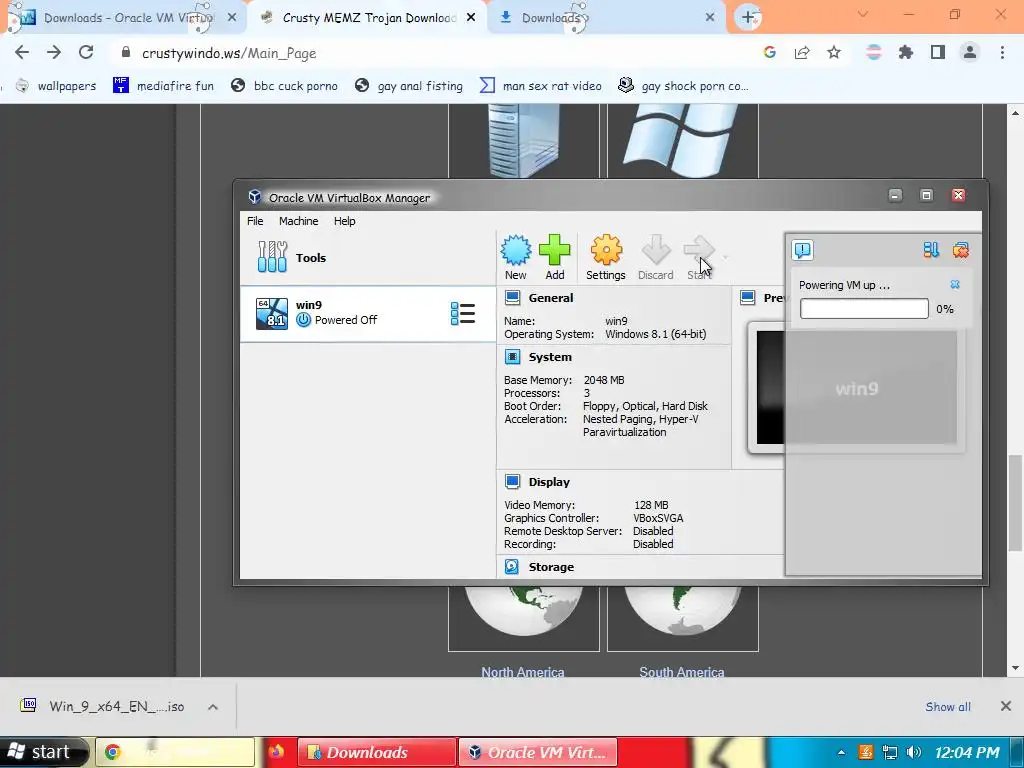
Task: Select the win9 virtual machine entry
Action: (368, 313)
